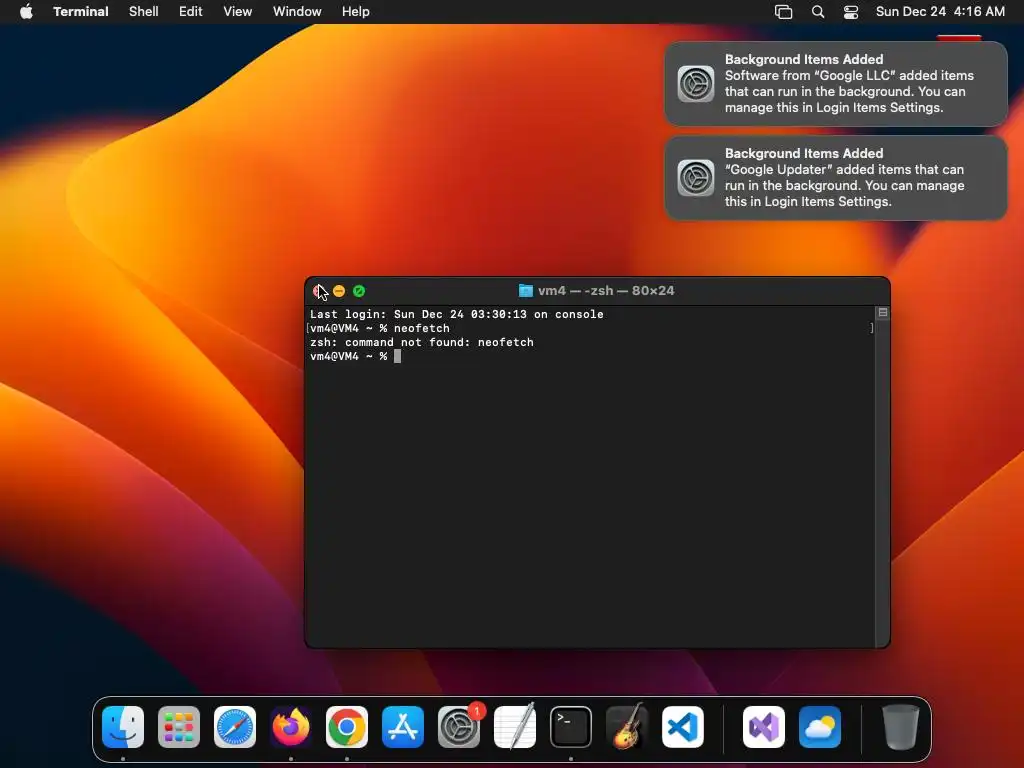This screenshot has width=1024, height=768.
Task: Click the Terminal icon in the Dock
Action: coord(571,727)
